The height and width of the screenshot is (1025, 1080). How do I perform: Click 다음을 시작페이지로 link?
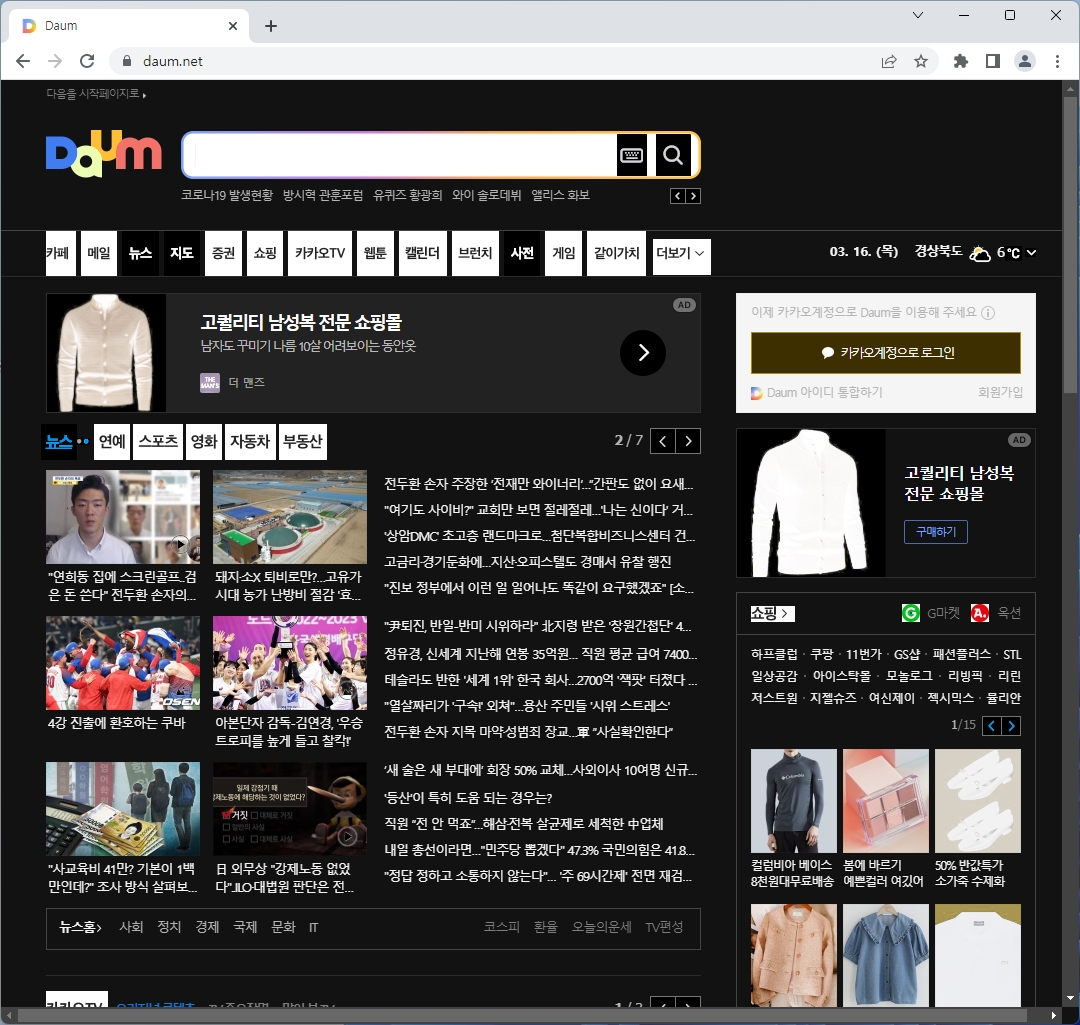(x=96, y=94)
